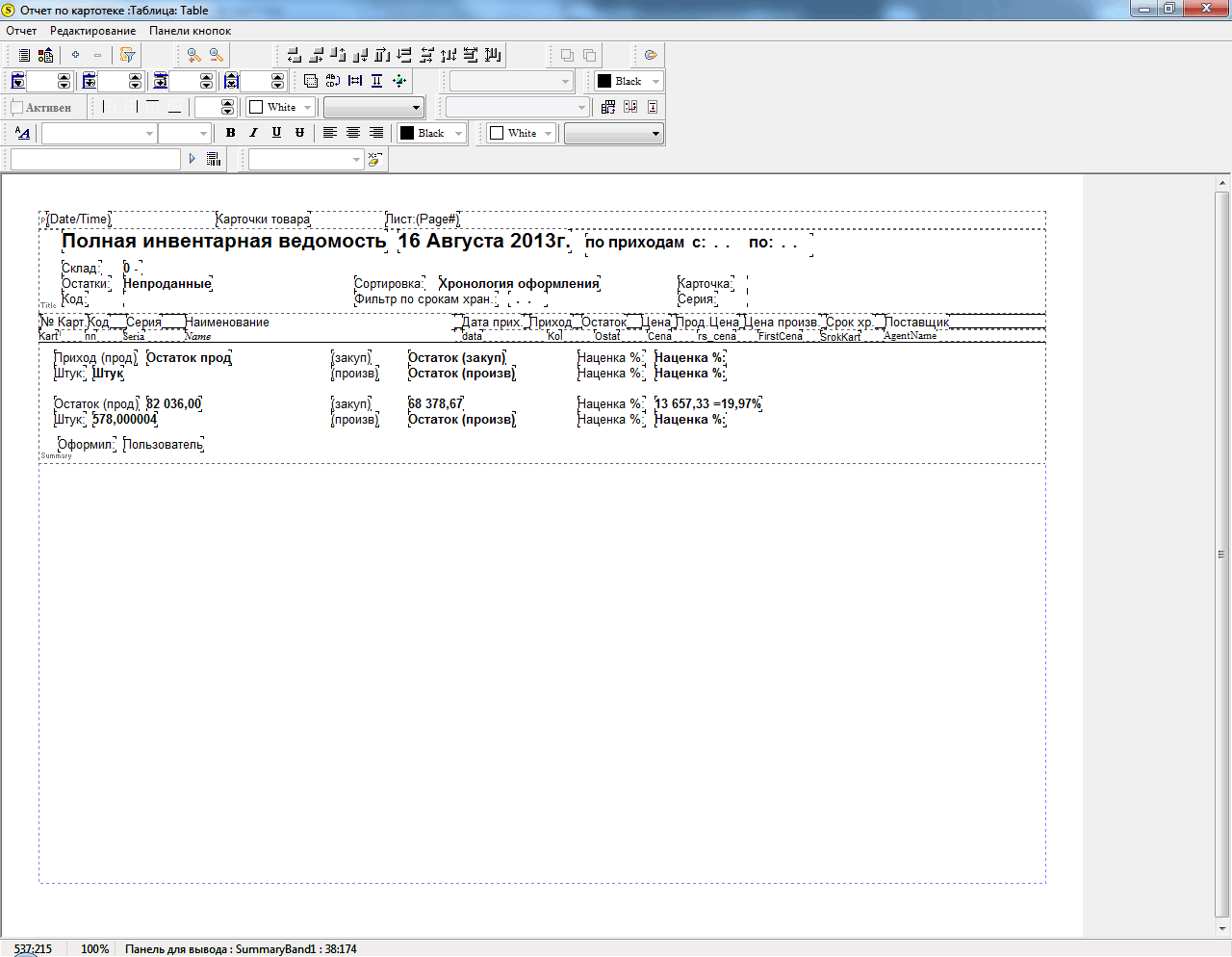This screenshot has width=1232, height=957.
Task: Click the boxed down-arrow icon in third toolbar row
Action: point(653,107)
